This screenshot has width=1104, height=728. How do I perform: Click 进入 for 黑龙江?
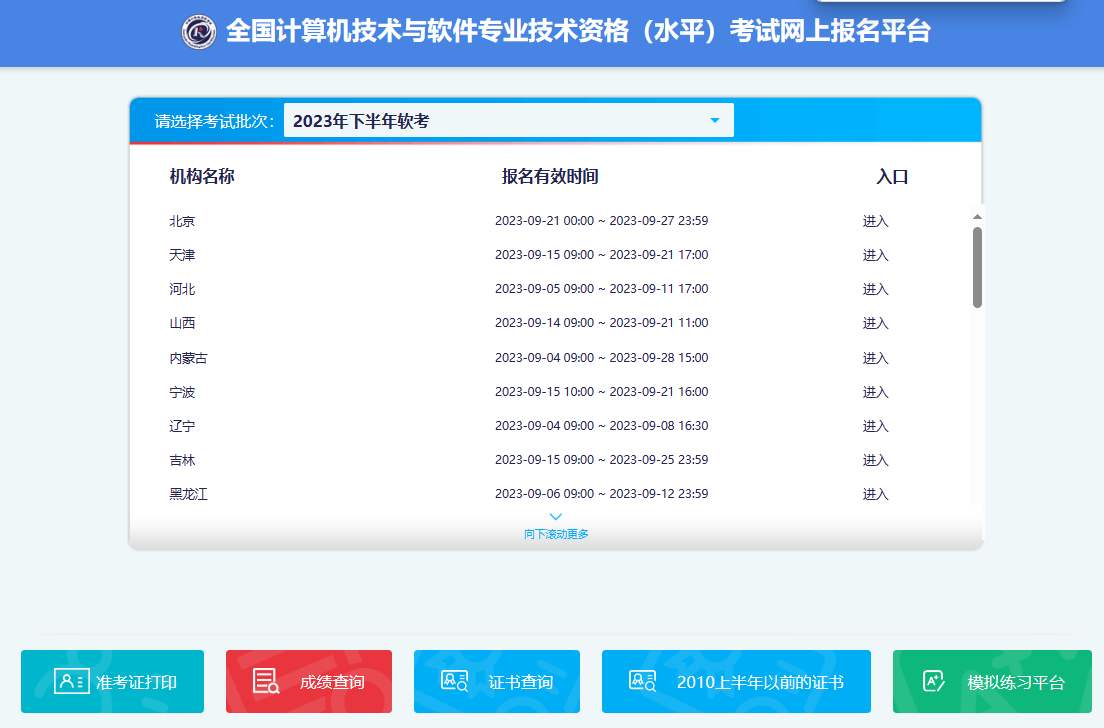point(875,493)
